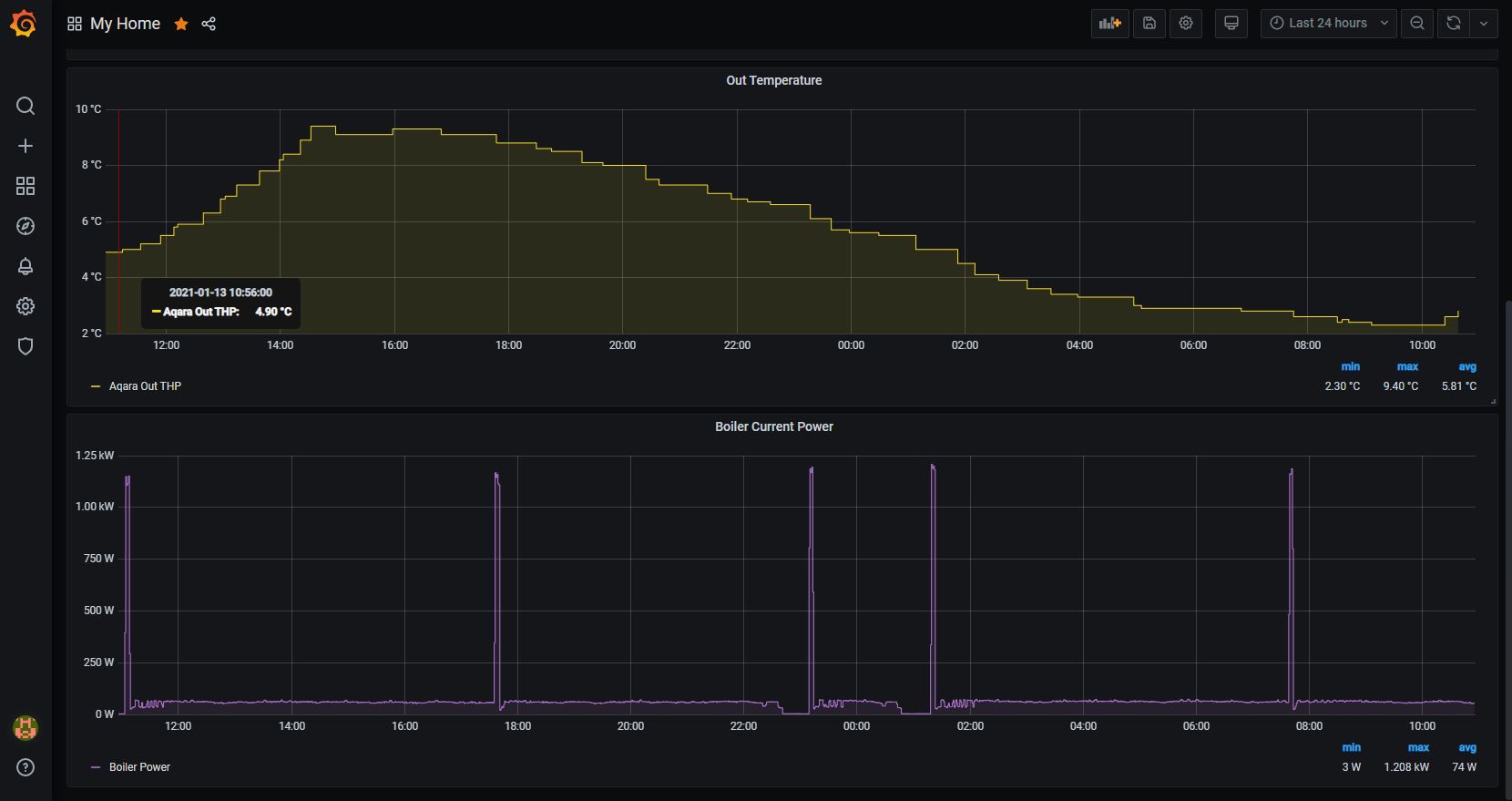The width and height of the screenshot is (1512, 801).
Task: Click the 3 W min value
Action: (x=1352, y=767)
